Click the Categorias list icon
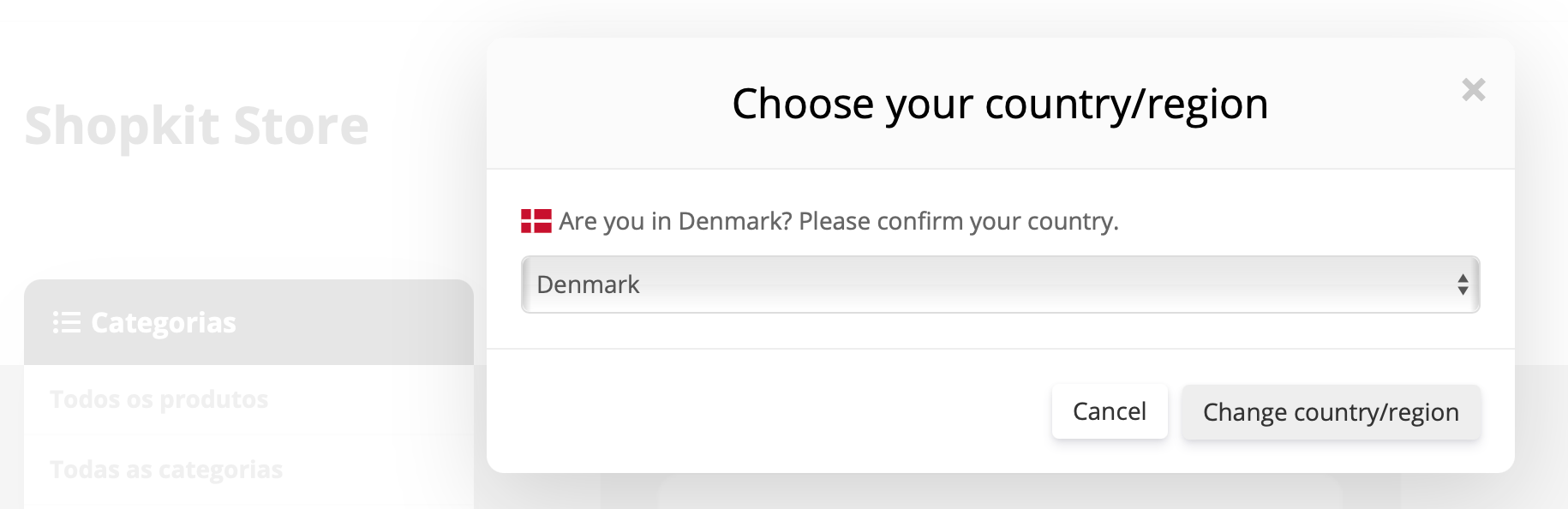This screenshot has height=509, width=1568. [66, 323]
